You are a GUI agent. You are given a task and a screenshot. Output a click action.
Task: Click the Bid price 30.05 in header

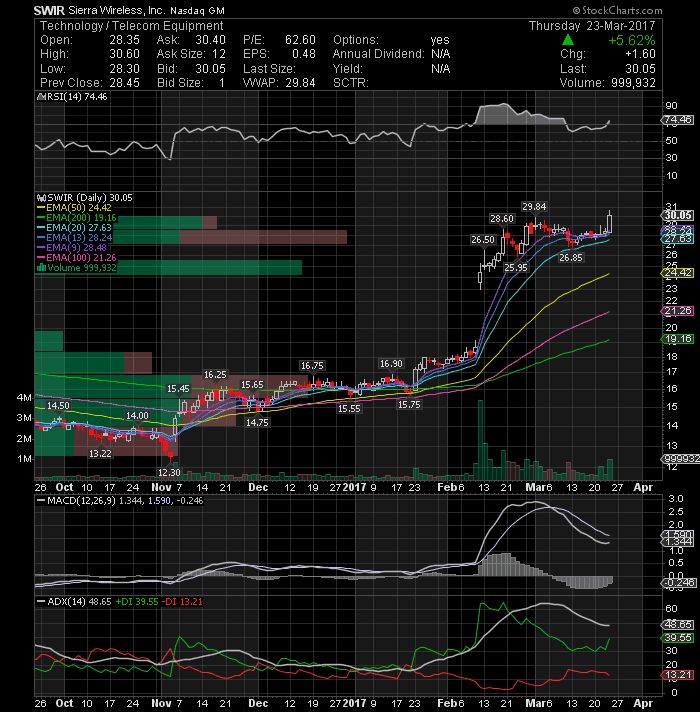210,69
